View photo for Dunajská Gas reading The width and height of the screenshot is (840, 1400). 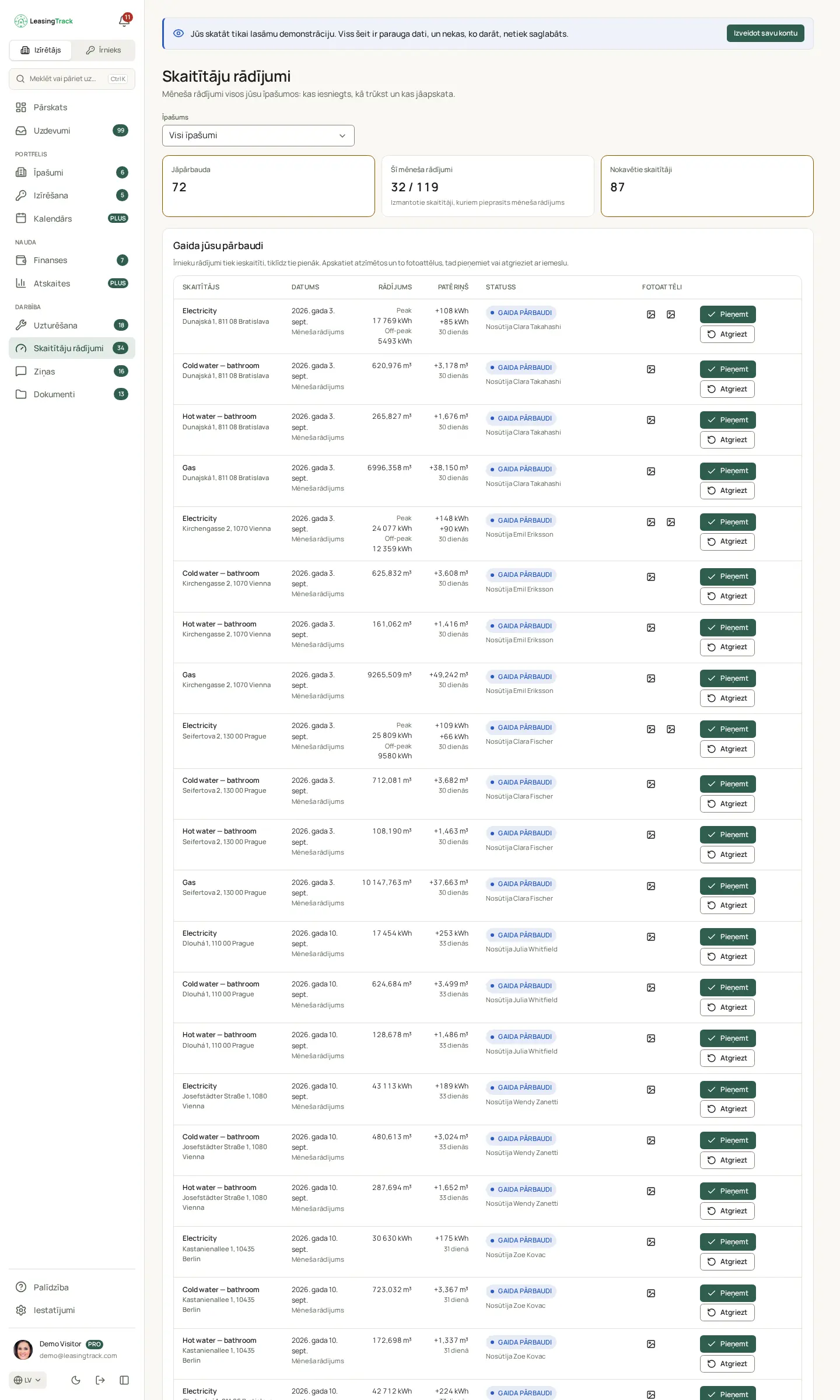(651, 471)
